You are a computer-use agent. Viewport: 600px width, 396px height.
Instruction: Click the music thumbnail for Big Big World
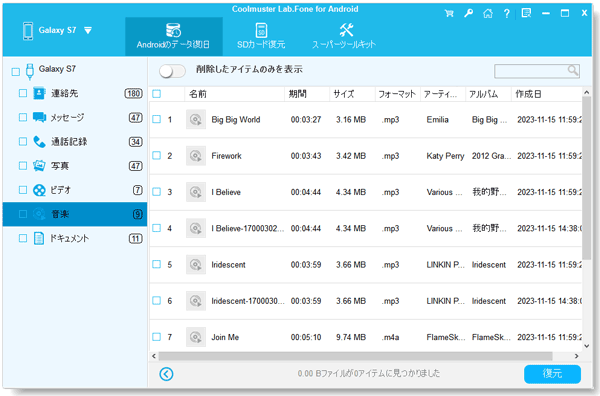(196, 119)
